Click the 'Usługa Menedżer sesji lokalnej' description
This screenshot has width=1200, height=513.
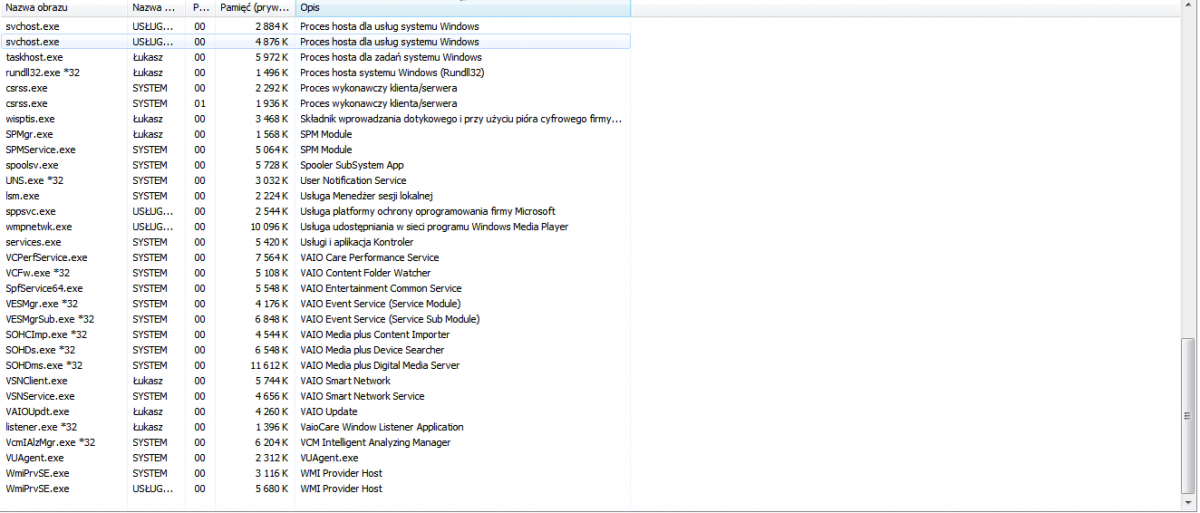click(x=366, y=196)
